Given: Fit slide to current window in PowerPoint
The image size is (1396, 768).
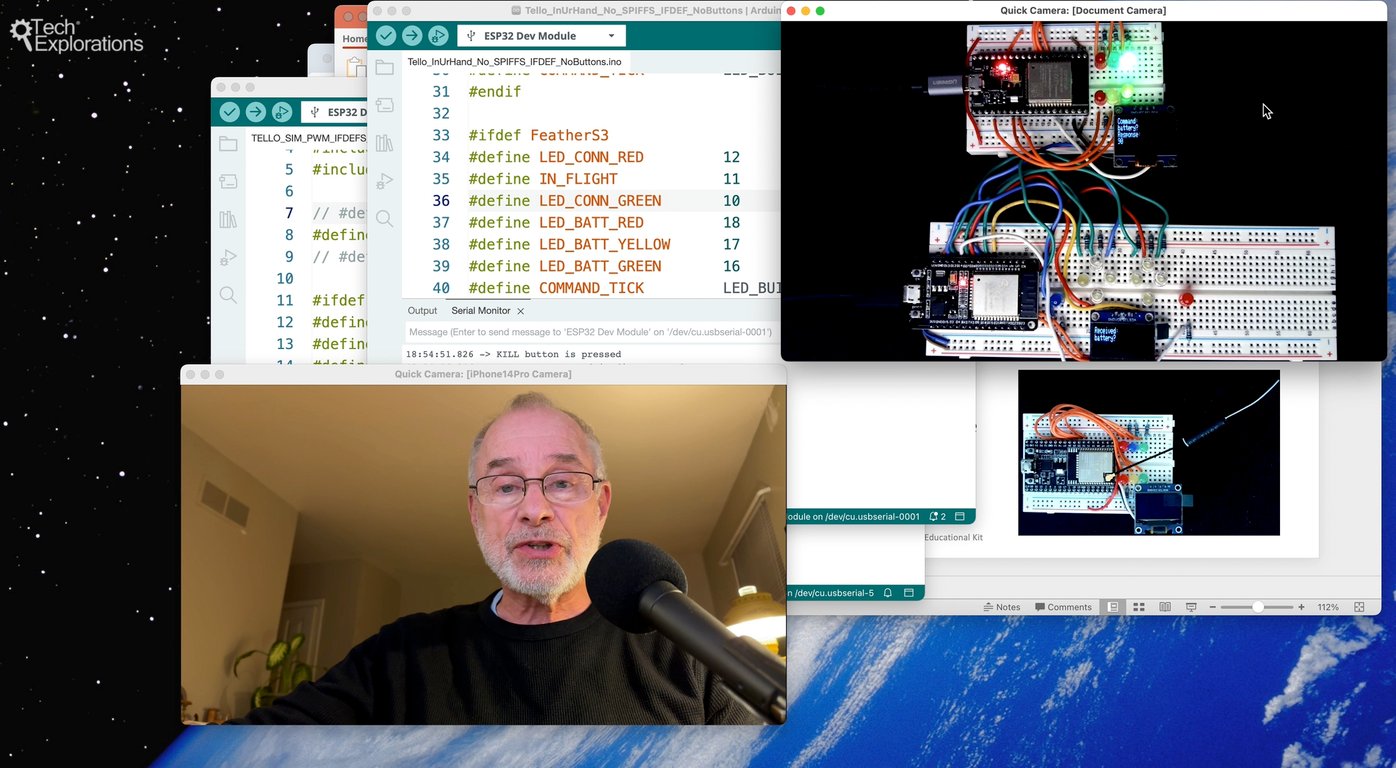Looking at the screenshot, I should tap(1359, 607).
